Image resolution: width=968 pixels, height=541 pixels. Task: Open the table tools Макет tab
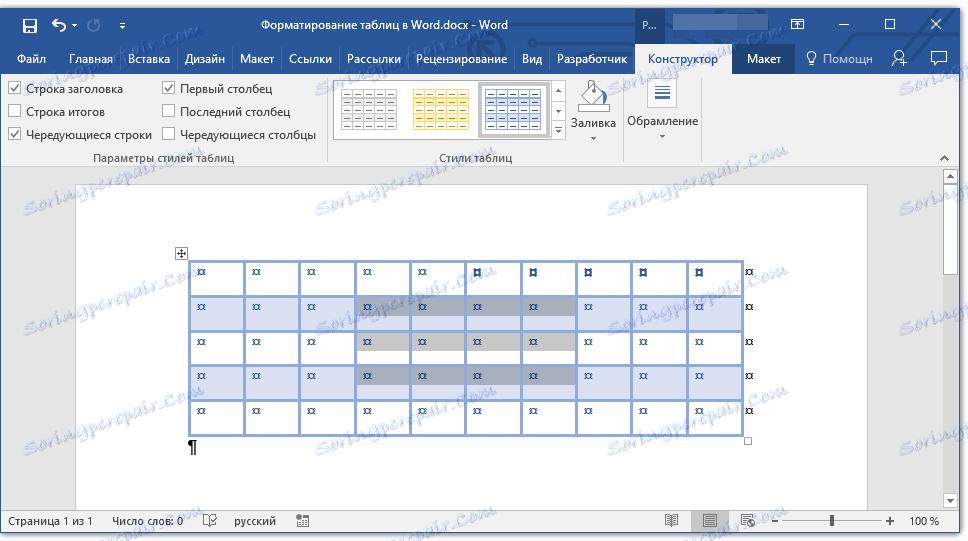click(x=764, y=59)
